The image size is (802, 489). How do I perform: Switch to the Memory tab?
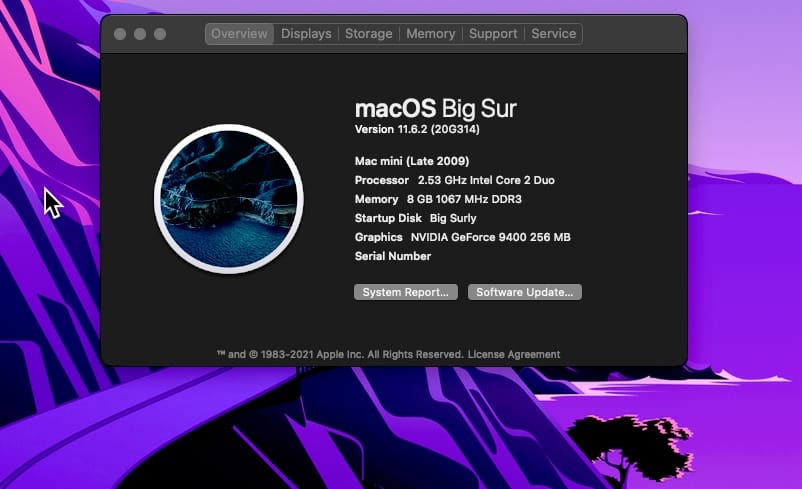(431, 34)
